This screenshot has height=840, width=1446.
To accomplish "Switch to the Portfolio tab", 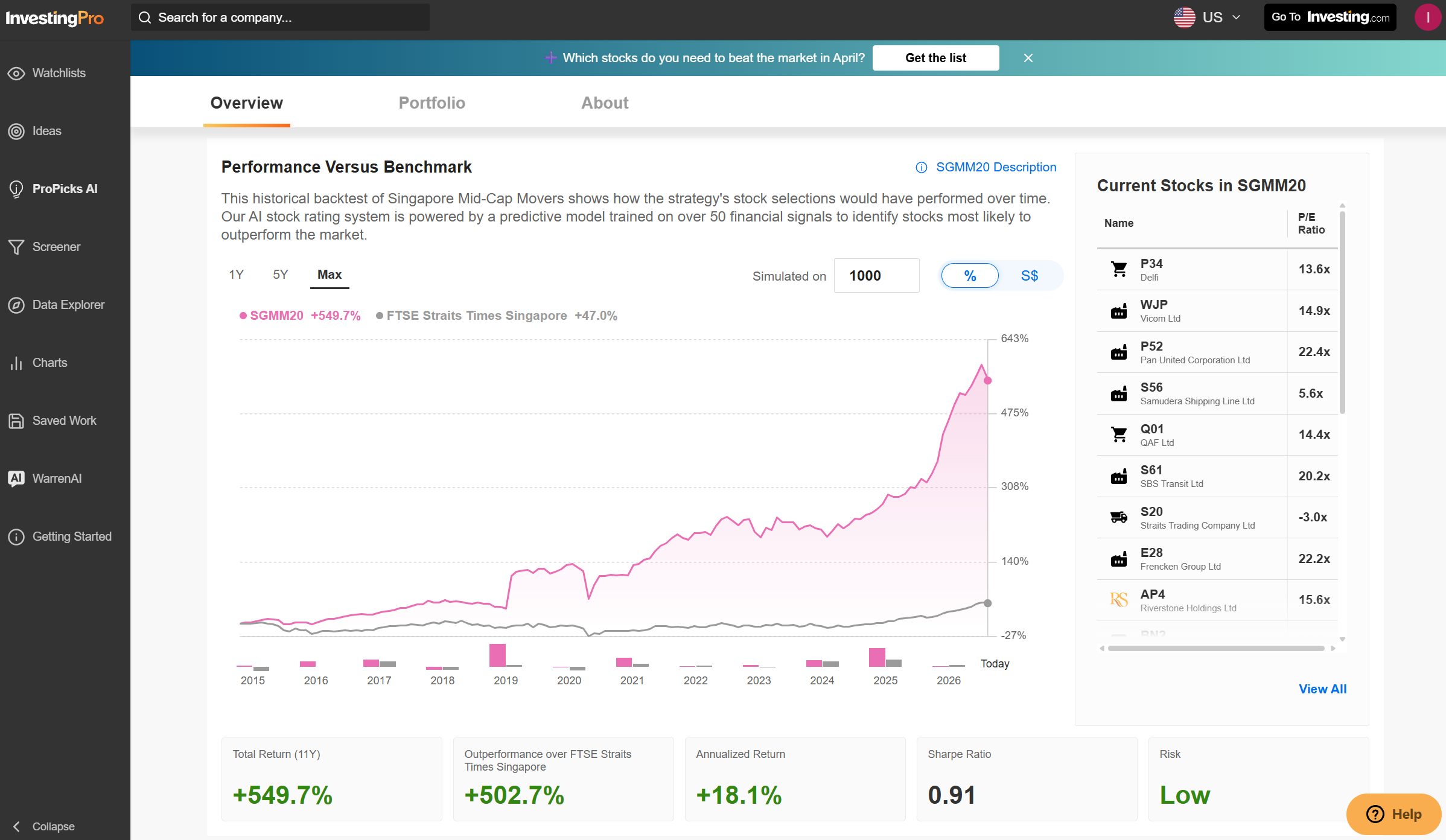I will click(432, 103).
